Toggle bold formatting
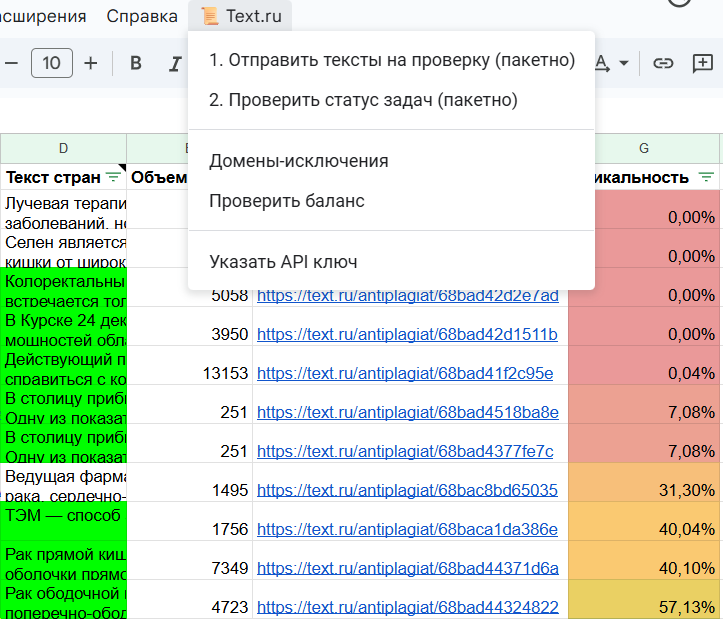 (x=136, y=63)
